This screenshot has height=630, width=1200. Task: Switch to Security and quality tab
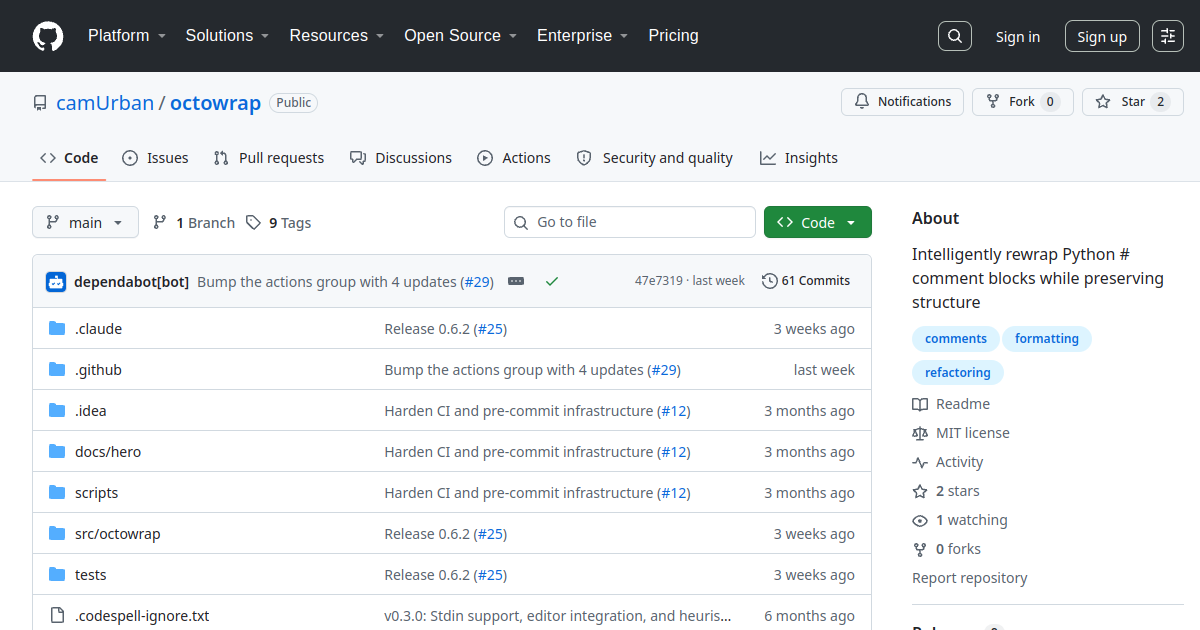tap(655, 158)
